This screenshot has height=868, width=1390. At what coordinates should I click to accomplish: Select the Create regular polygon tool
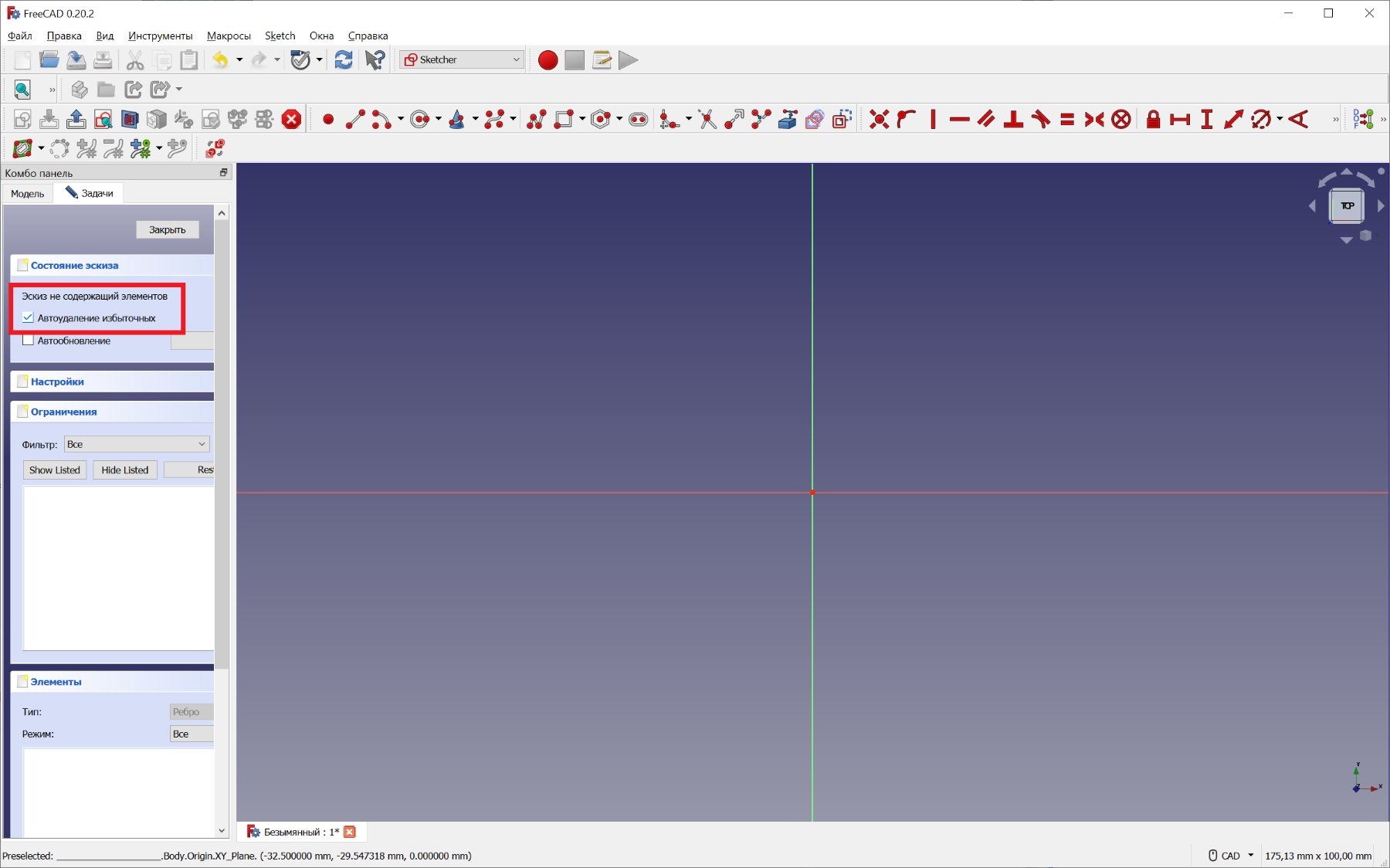click(601, 119)
